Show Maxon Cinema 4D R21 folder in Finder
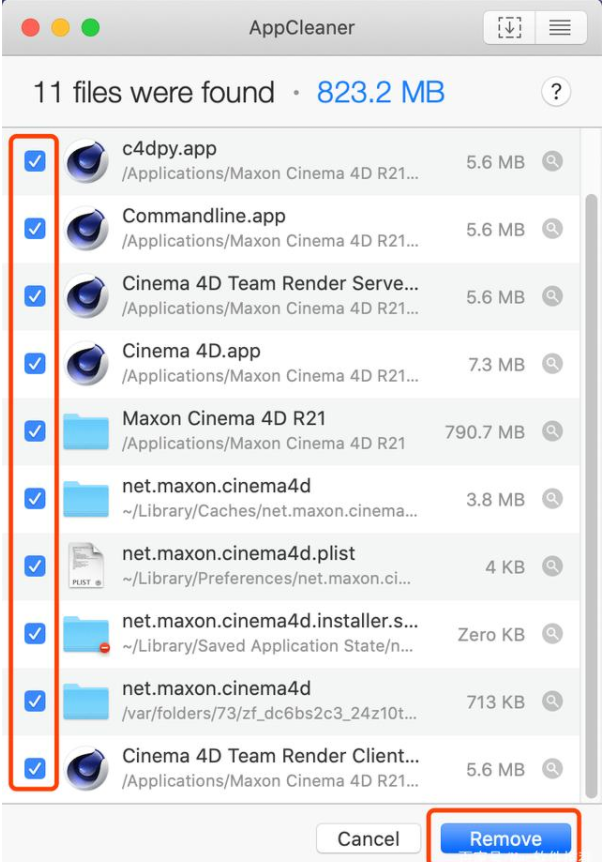Viewport: 602px width, 862px height. pyautogui.click(x=552, y=431)
